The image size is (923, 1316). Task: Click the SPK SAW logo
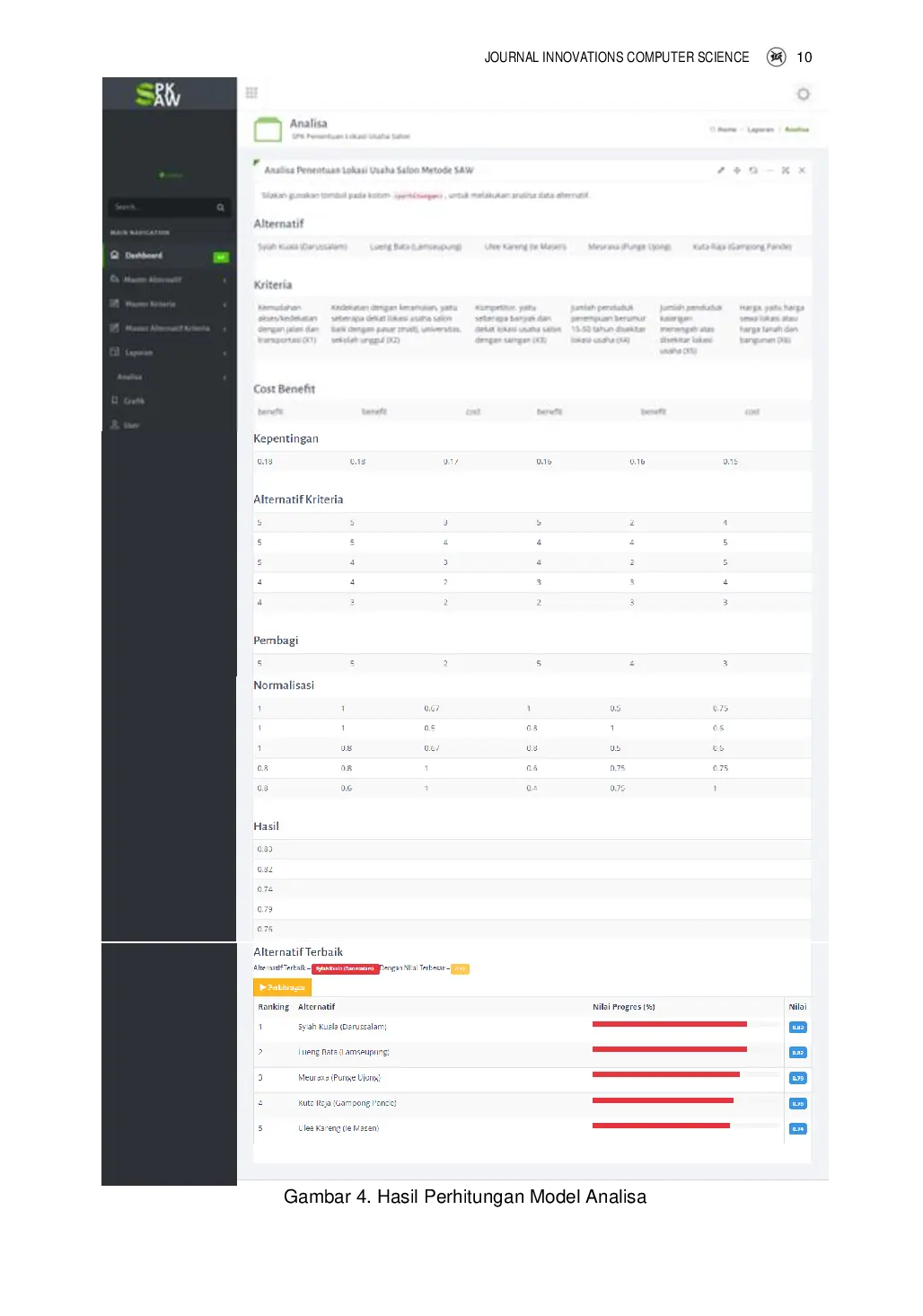coord(159,94)
